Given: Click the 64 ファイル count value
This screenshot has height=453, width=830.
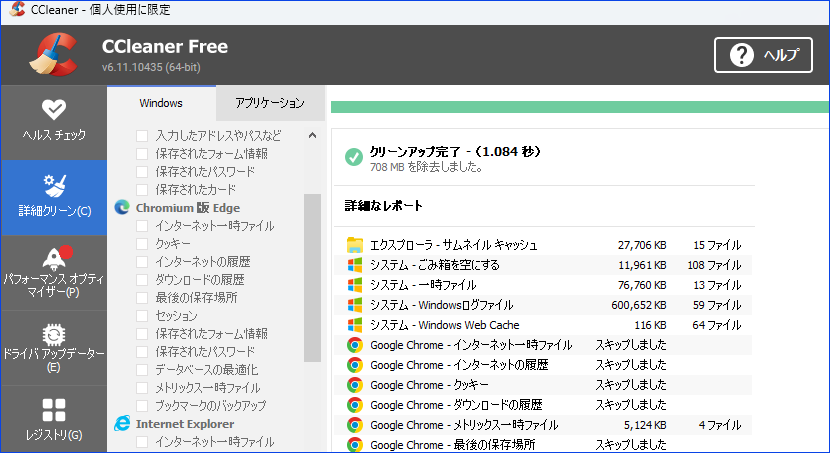Looking at the screenshot, I should tap(717, 325).
